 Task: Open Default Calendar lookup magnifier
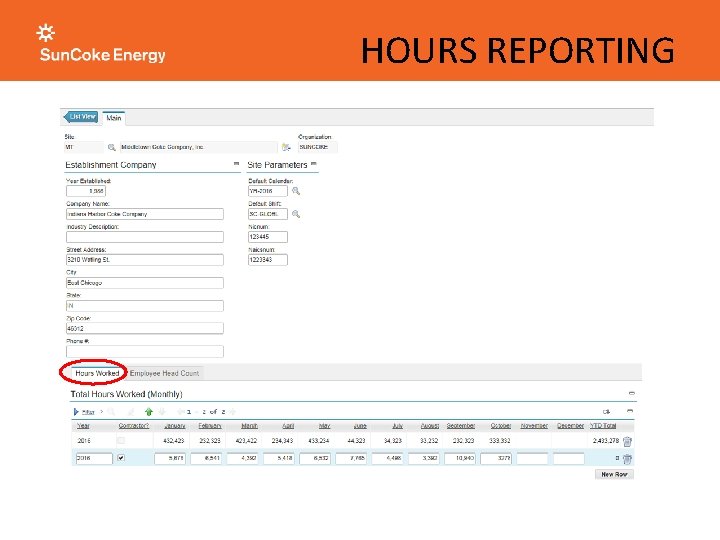296,191
